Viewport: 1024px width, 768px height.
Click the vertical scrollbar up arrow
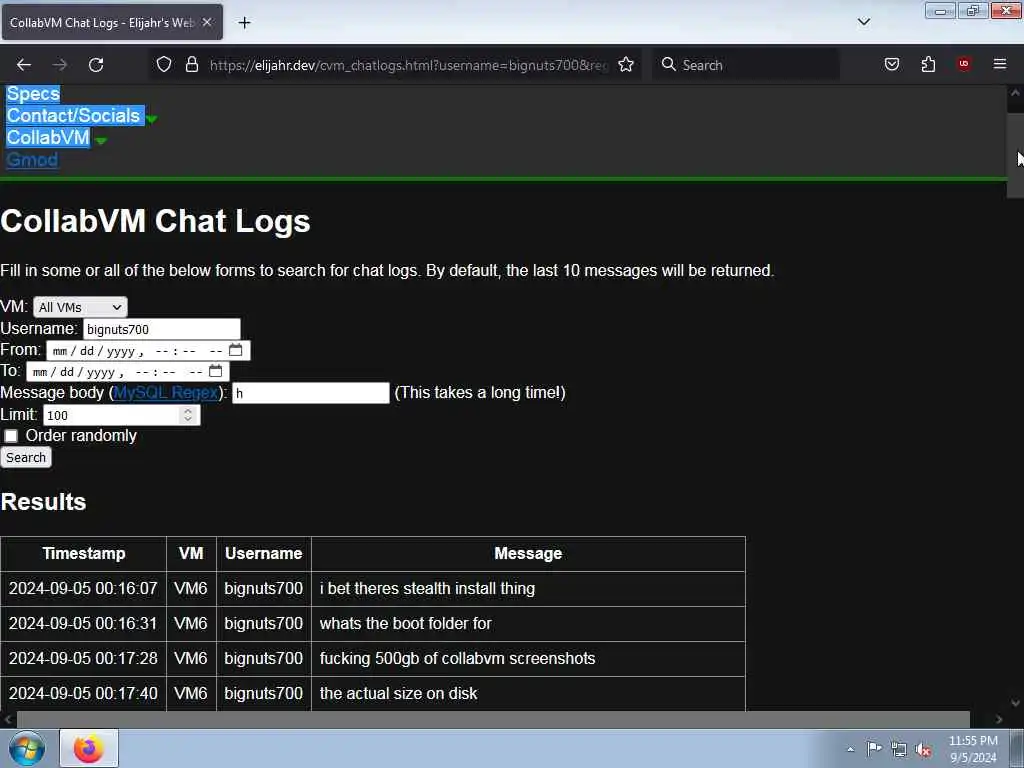[1016, 93]
